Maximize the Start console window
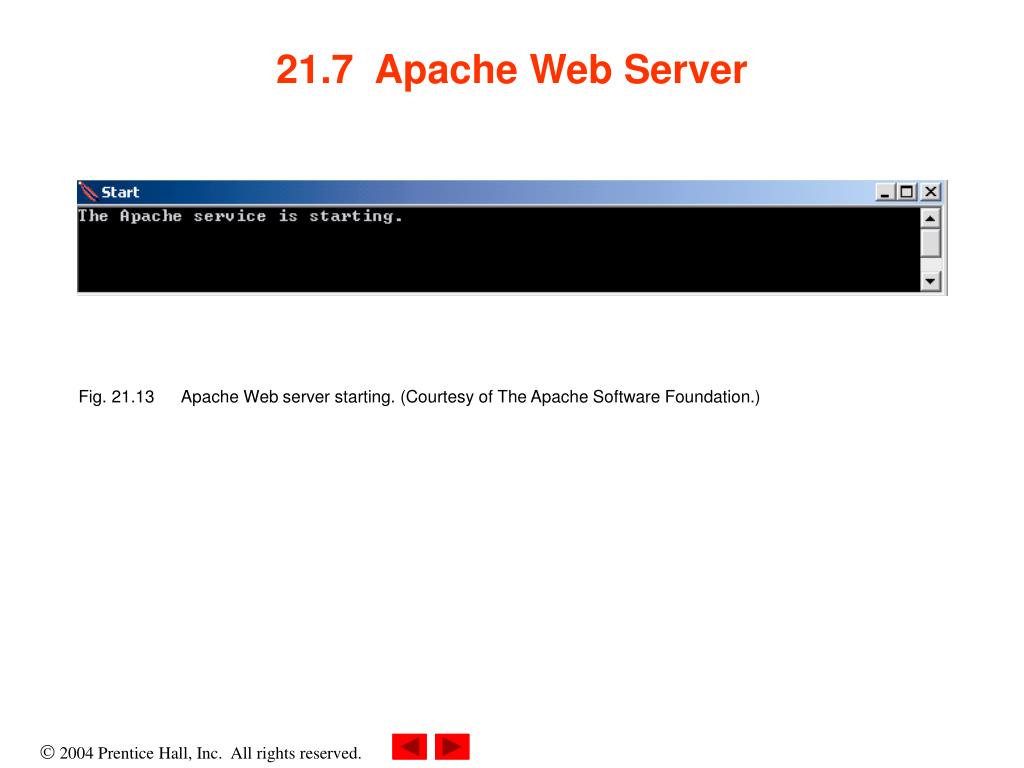 pyautogui.click(x=906, y=192)
